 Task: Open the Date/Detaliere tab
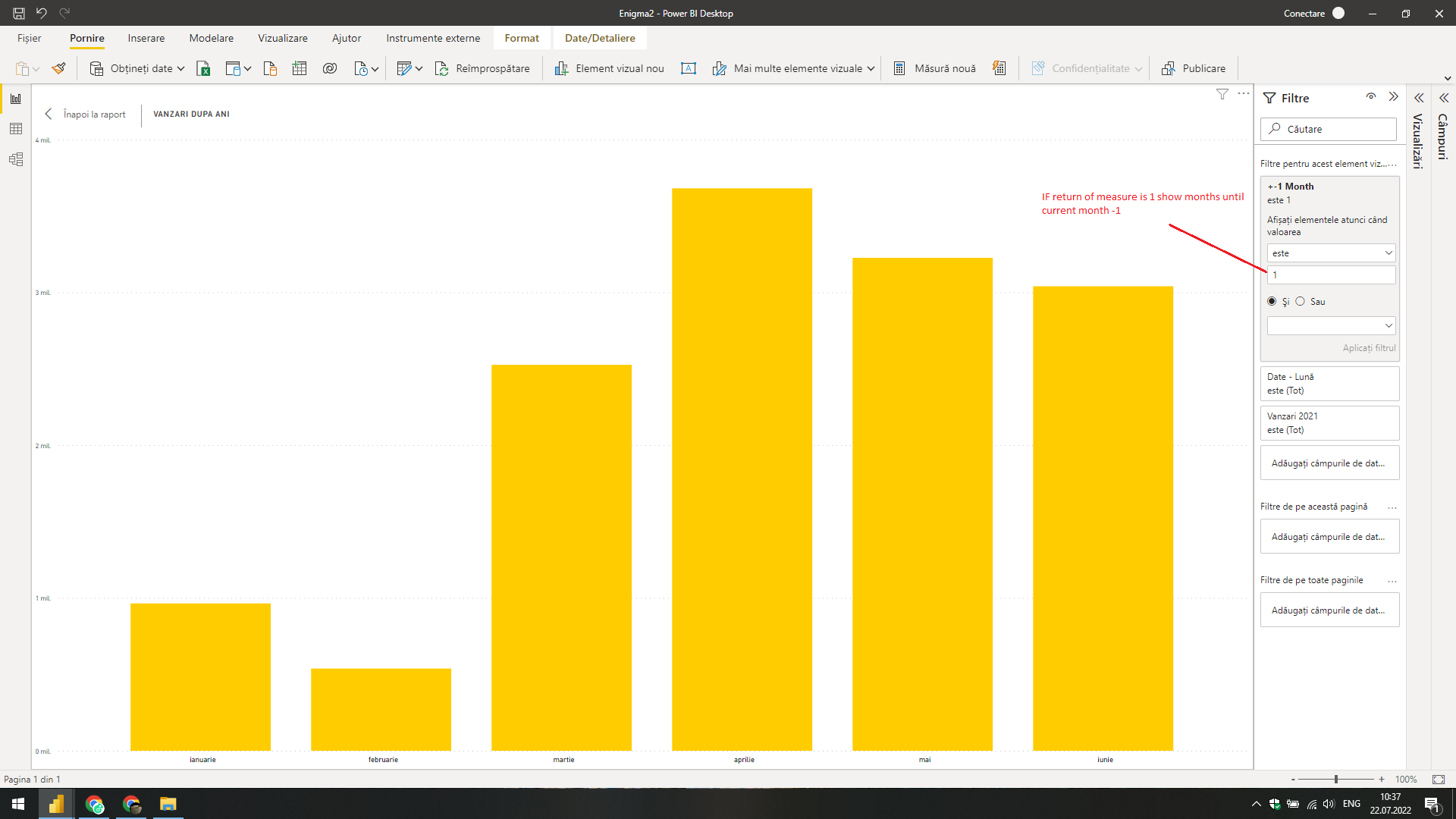coord(600,38)
